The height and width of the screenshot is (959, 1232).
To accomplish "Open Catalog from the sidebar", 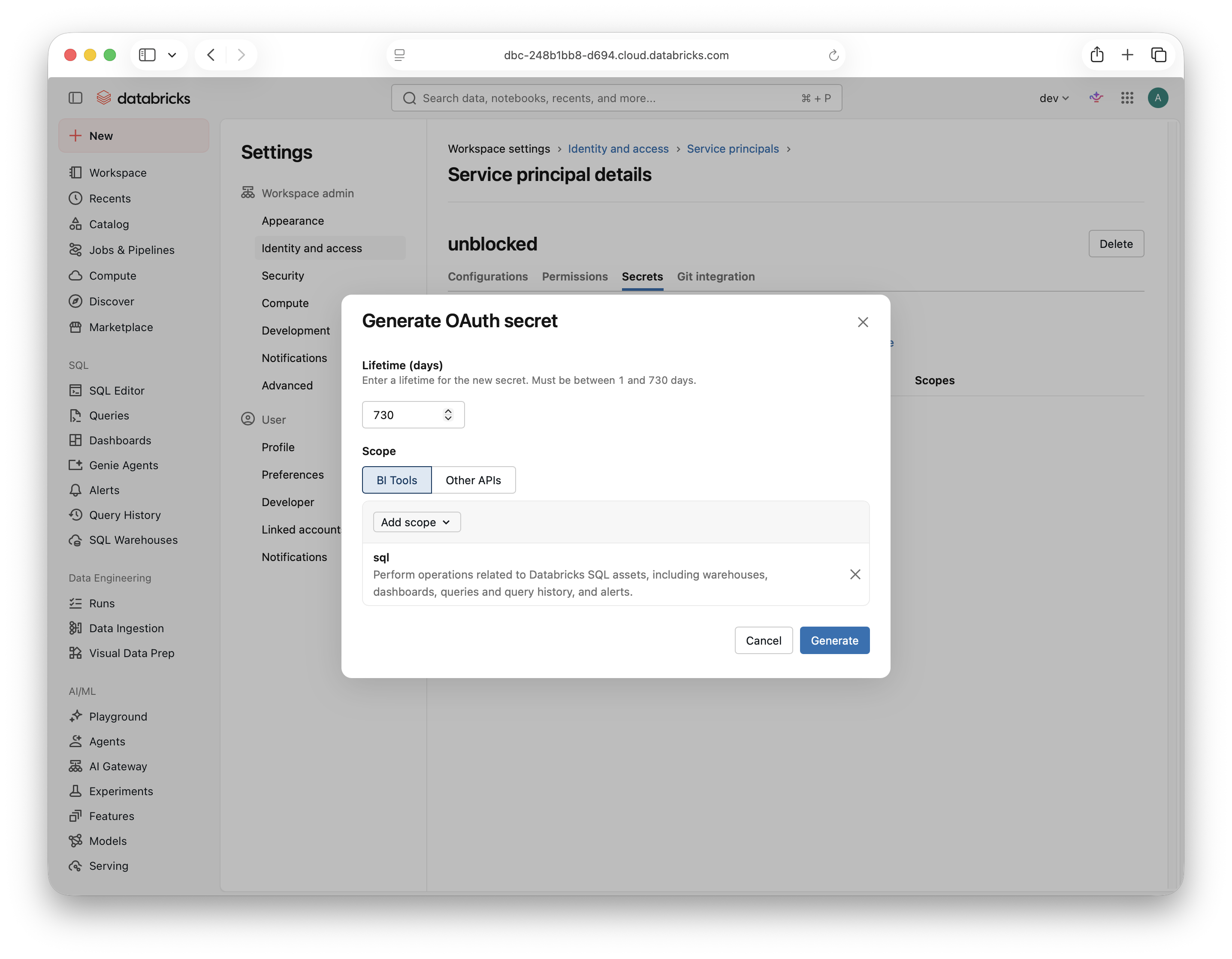I will 109,224.
